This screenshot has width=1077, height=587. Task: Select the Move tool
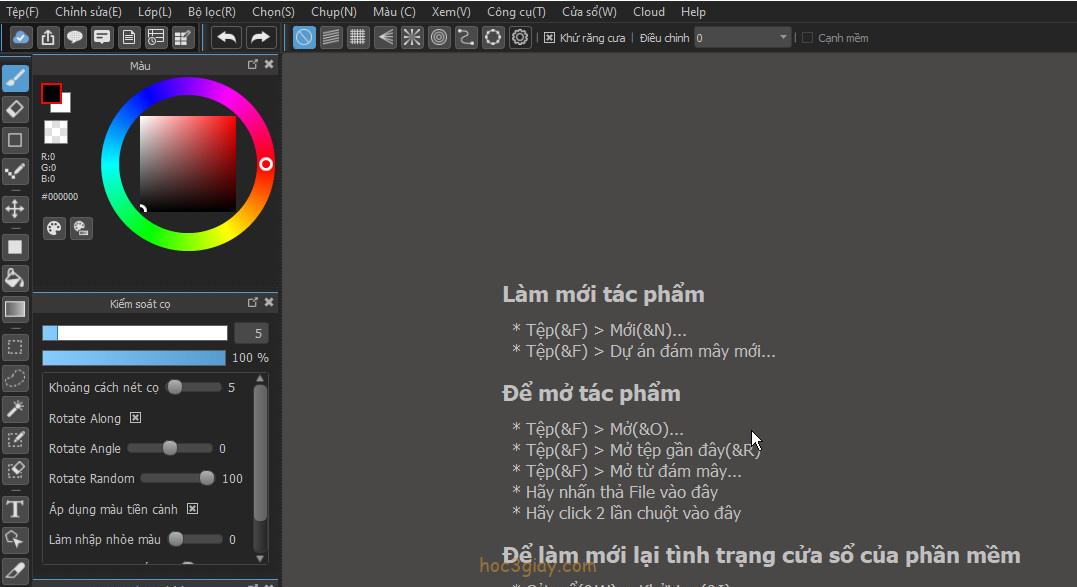click(15, 208)
